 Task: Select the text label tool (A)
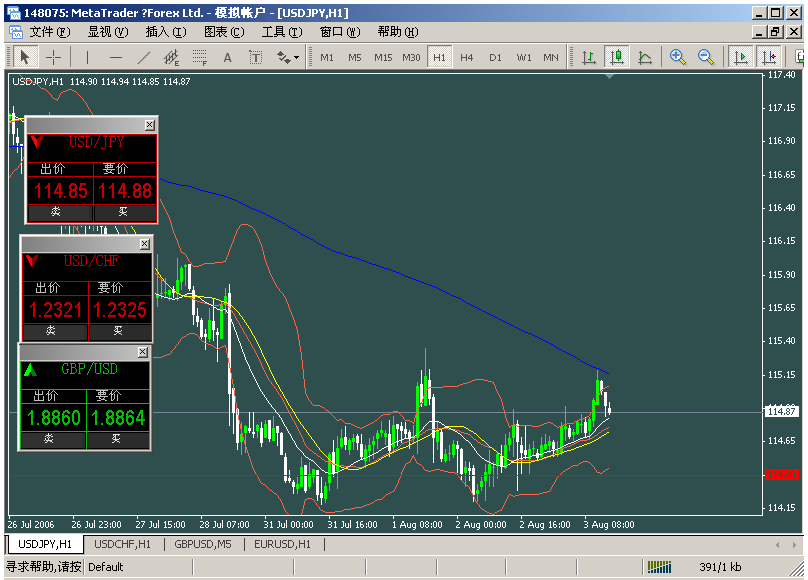click(x=227, y=57)
